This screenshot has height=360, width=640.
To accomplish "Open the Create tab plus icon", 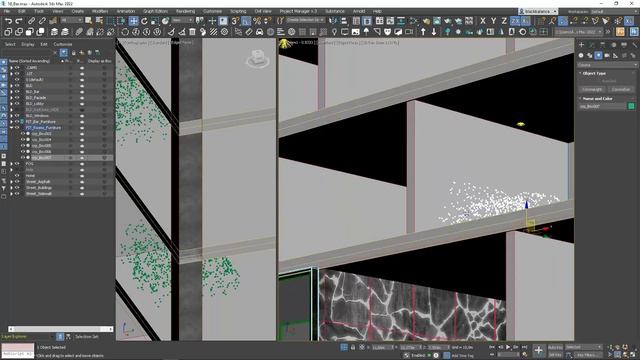I will click(582, 45).
